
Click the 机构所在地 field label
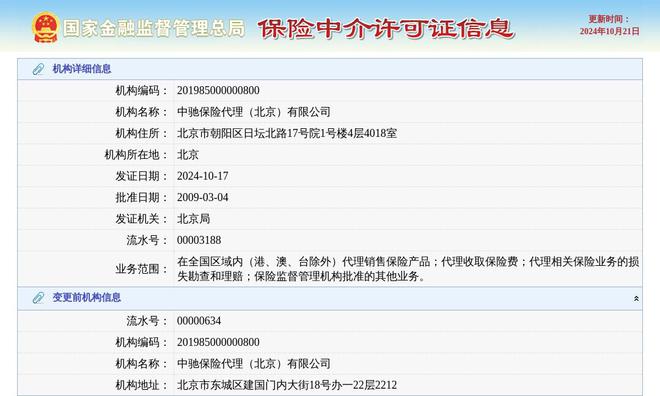pos(136,154)
